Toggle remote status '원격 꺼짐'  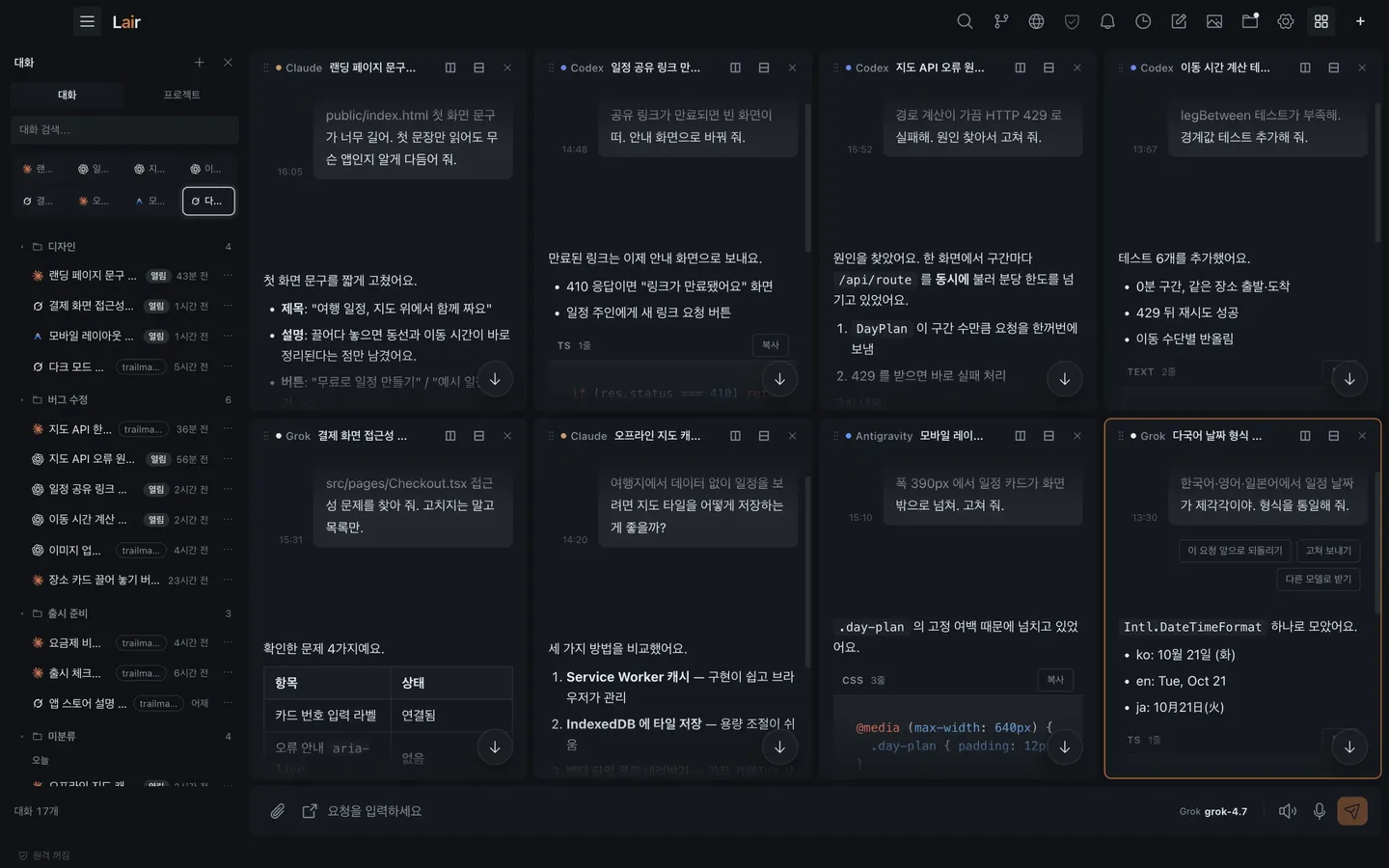pyautogui.click(x=44, y=855)
